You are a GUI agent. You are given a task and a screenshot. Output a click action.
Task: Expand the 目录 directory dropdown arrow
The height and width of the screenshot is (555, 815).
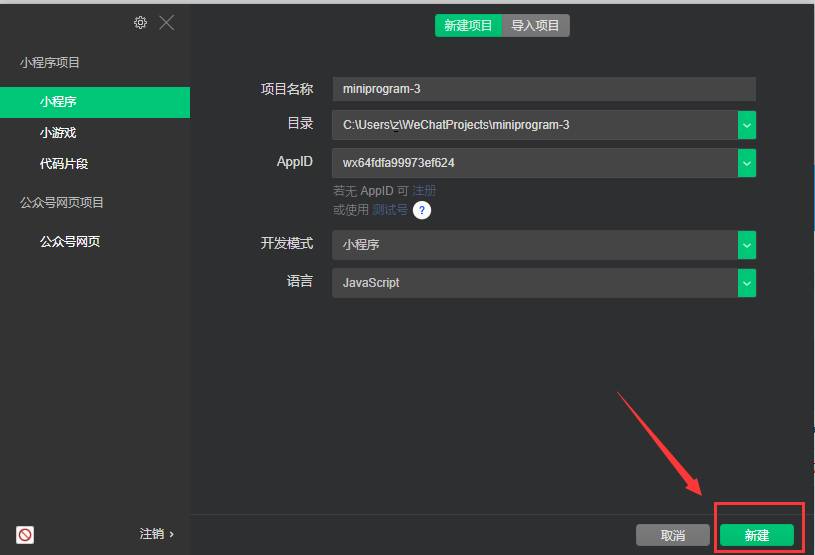tap(747, 125)
